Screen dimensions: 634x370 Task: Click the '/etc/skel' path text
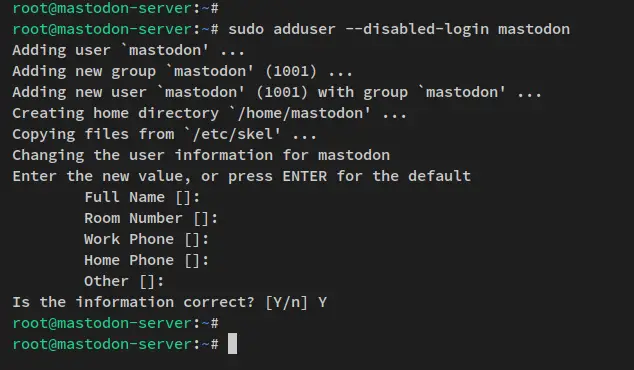[232, 134]
